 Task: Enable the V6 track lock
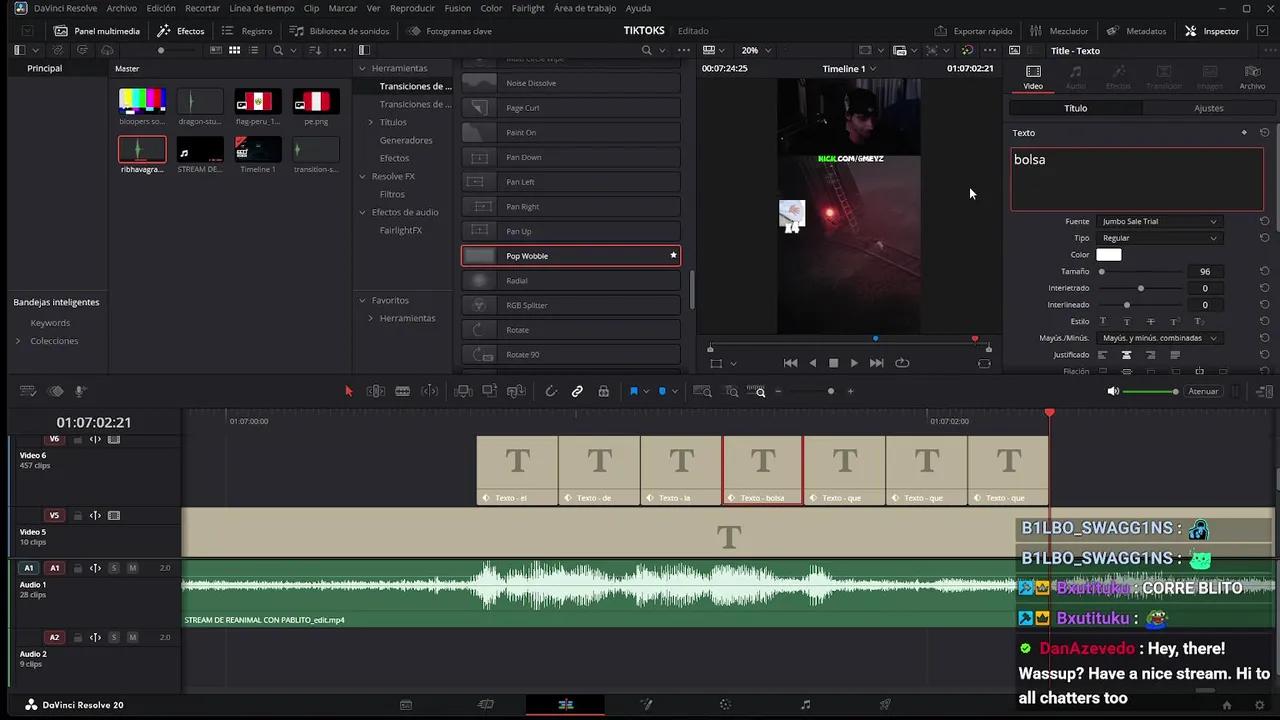[x=78, y=439]
